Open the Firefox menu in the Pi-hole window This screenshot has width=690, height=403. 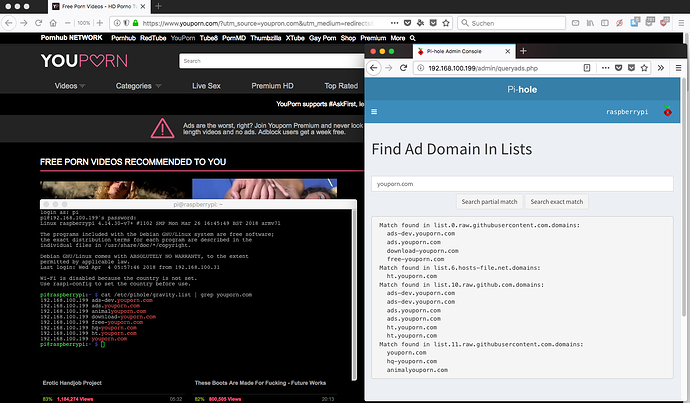(678, 68)
